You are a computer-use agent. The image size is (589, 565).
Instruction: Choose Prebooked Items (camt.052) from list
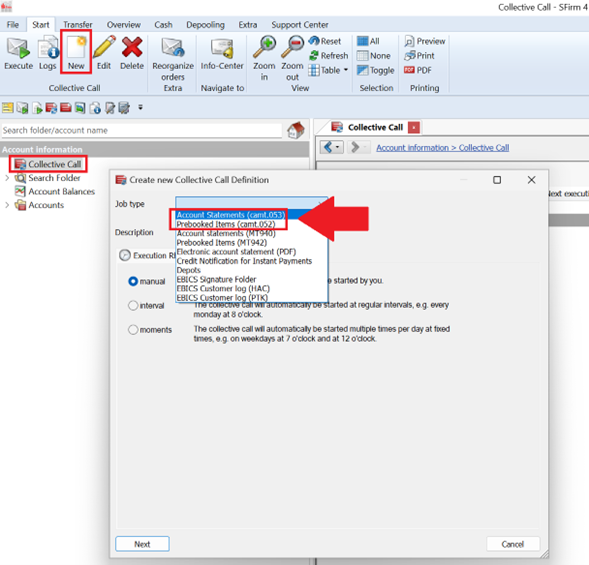coord(226,224)
